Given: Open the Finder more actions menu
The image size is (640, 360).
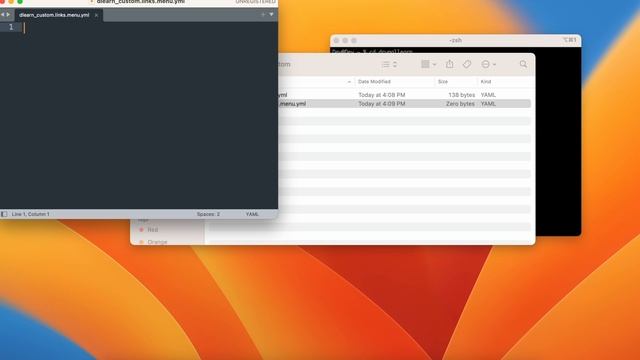Looking at the screenshot, I should 488,64.
